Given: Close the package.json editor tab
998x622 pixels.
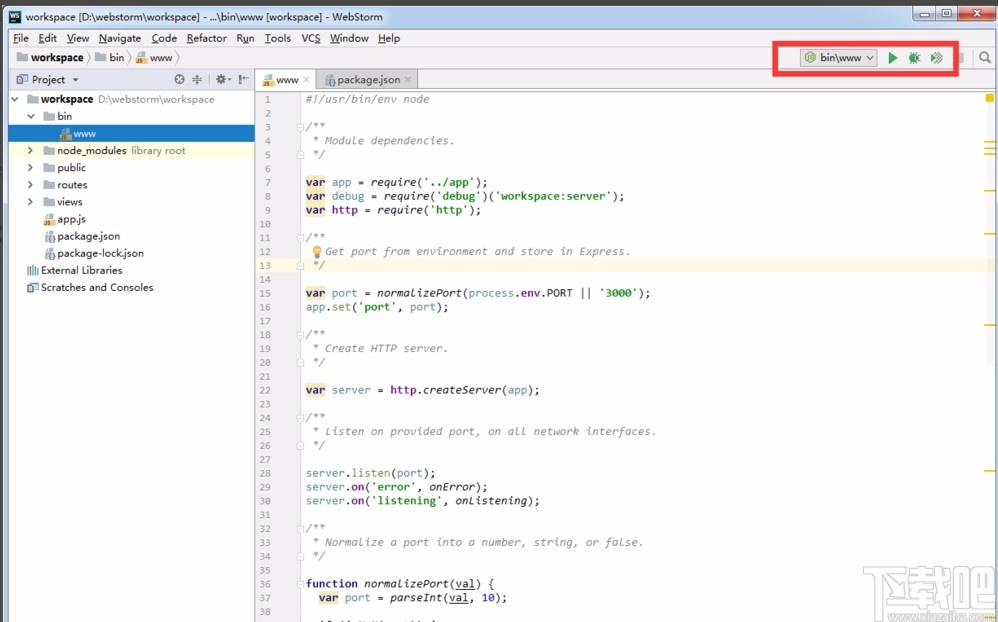Looking at the screenshot, I should 408,80.
